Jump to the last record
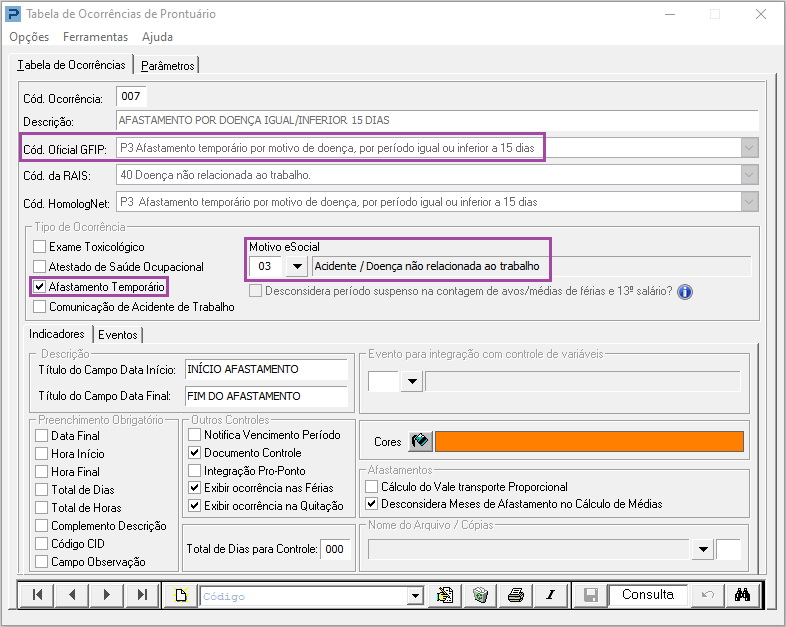The image size is (786, 627). [141, 595]
